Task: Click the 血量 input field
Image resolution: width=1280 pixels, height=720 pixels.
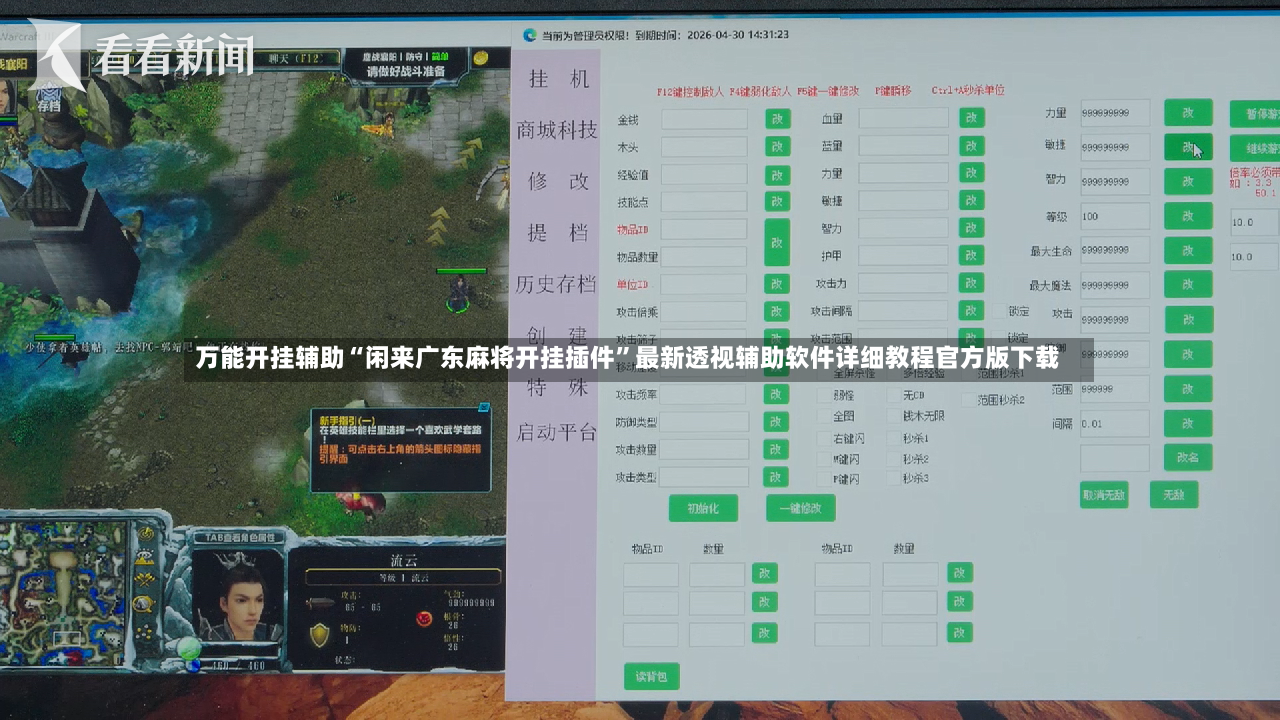Action: coord(903,118)
